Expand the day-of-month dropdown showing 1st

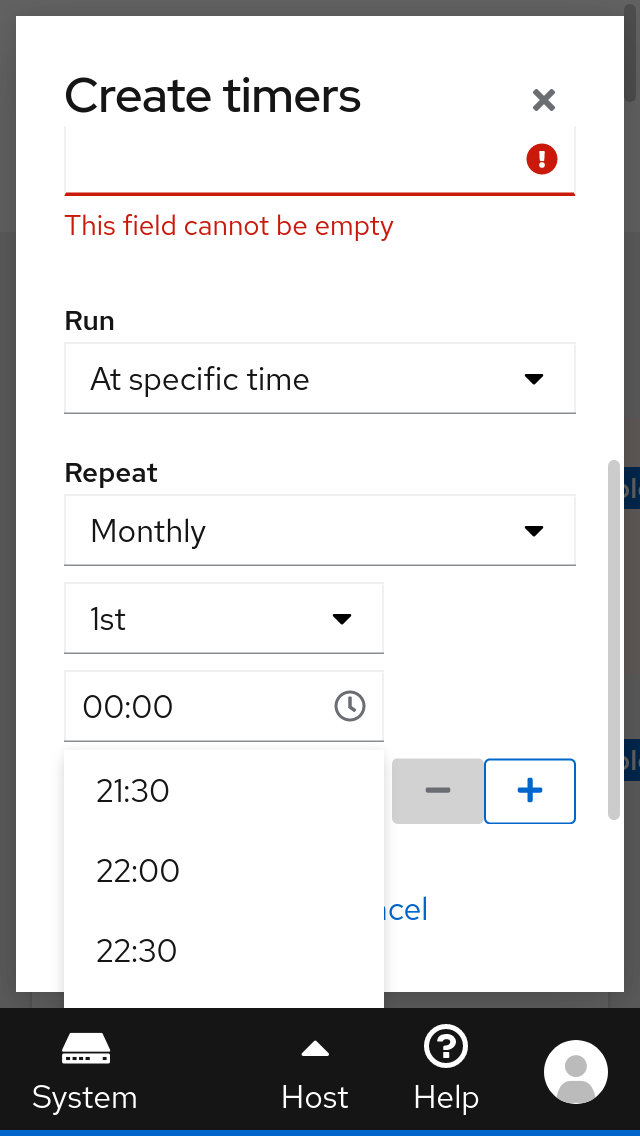pos(223,618)
